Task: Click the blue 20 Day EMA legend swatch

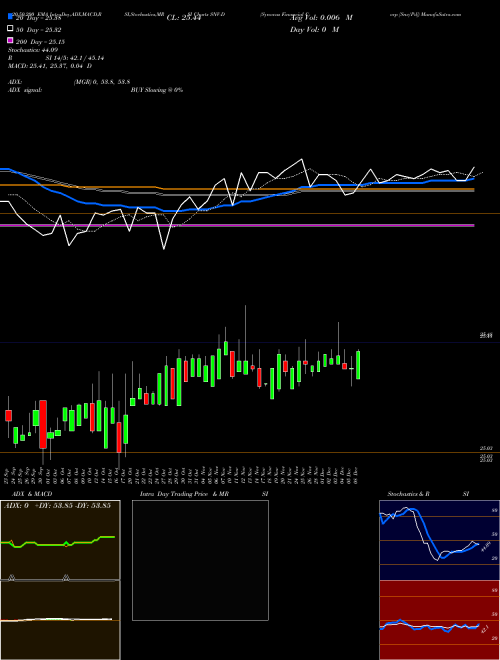Action: click(x=10, y=17)
